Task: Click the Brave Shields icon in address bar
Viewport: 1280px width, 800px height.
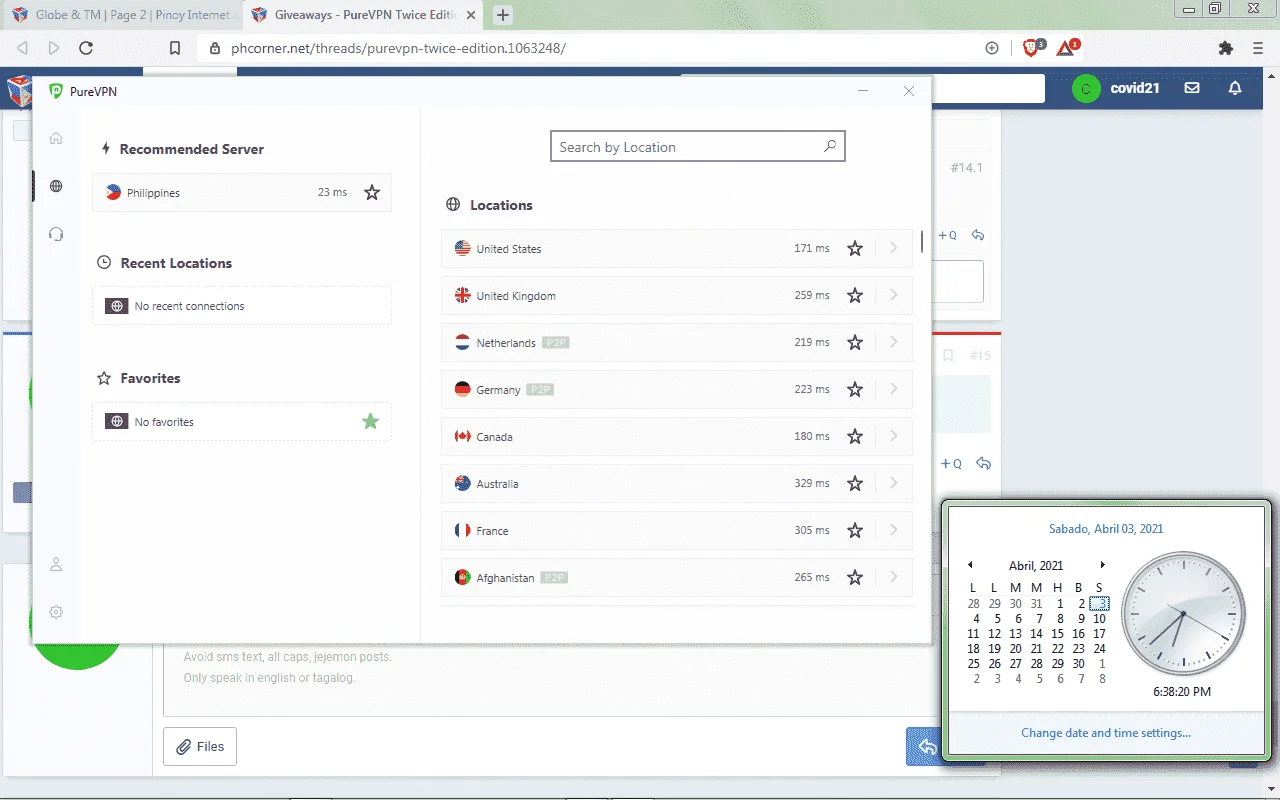Action: [x=1031, y=48]
